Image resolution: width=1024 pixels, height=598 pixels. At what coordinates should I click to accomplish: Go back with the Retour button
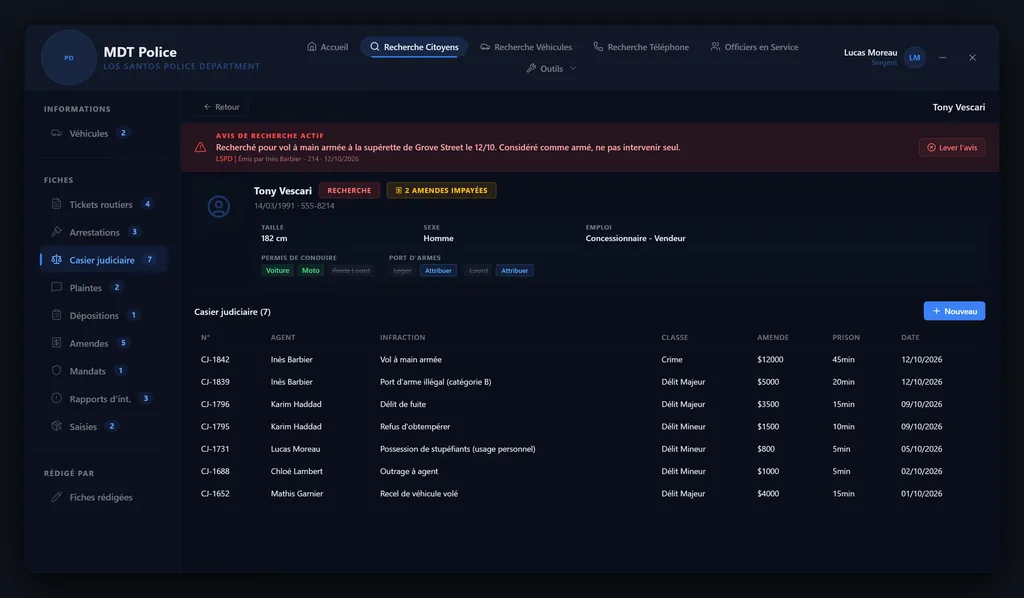click(x=221, y=107)
